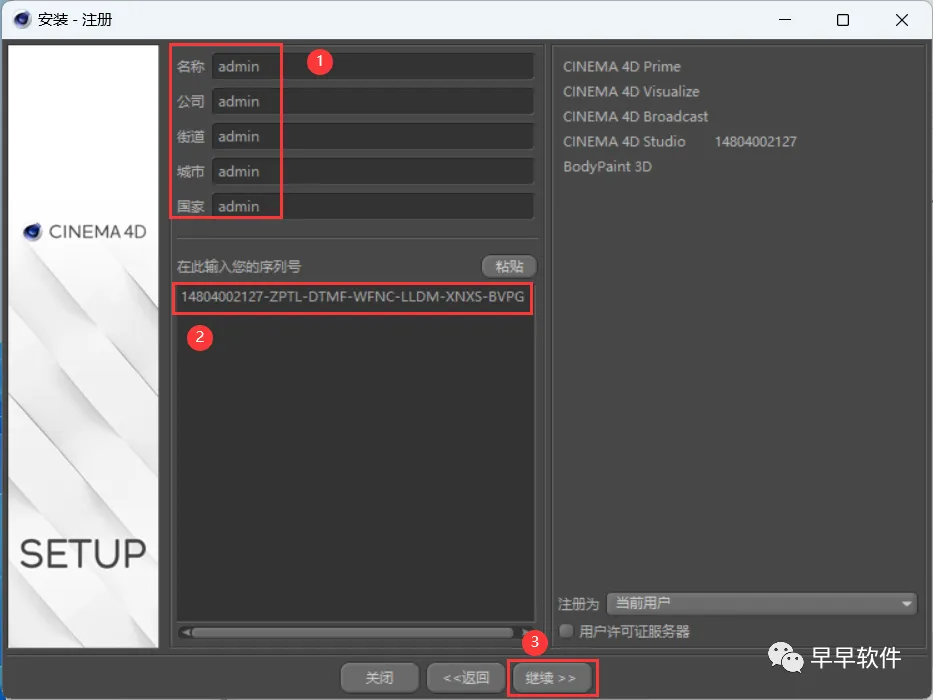Select CINEMA 4D Broadcast entry
This screenshot has width=933, height=700.
tap(635, 117)
